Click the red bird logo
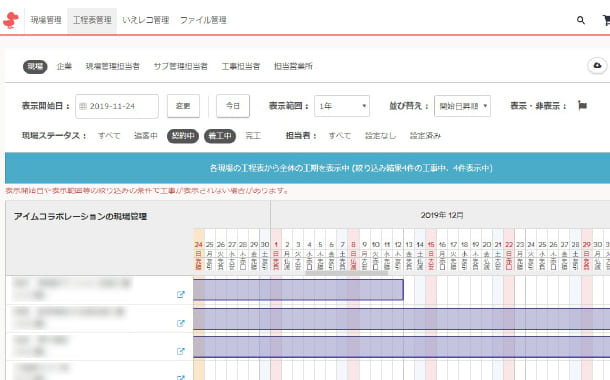The height and width of the screenshot is (380, 610). (11, 20)
